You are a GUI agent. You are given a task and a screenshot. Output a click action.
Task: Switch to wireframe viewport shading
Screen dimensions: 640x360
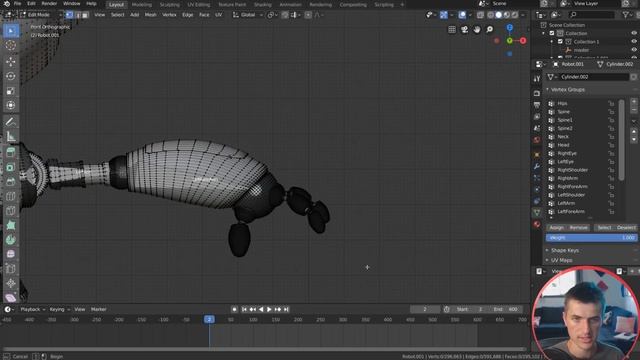point(491,15)
